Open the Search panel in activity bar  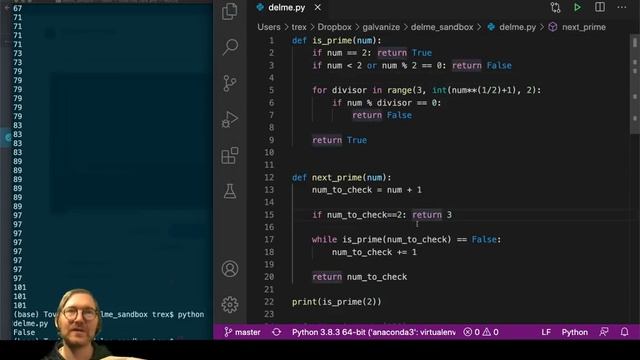(230, 47)
